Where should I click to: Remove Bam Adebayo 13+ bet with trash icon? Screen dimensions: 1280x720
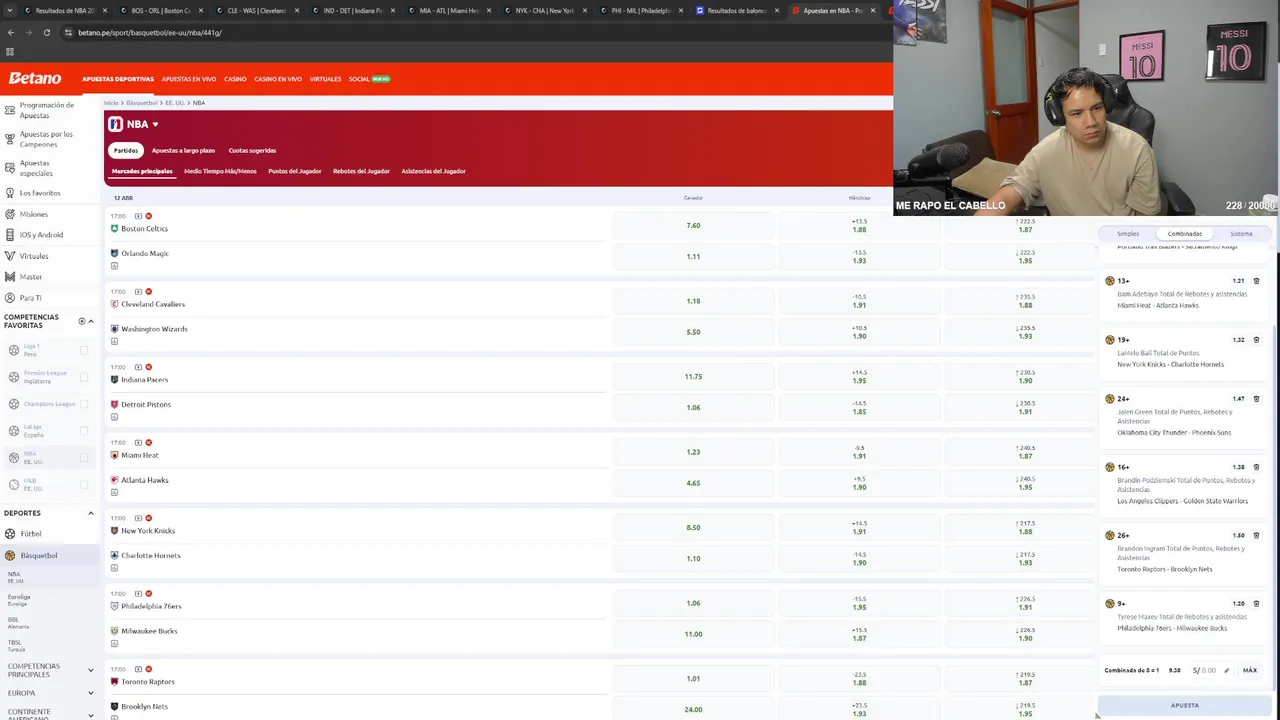click(x=1256, y=281)
